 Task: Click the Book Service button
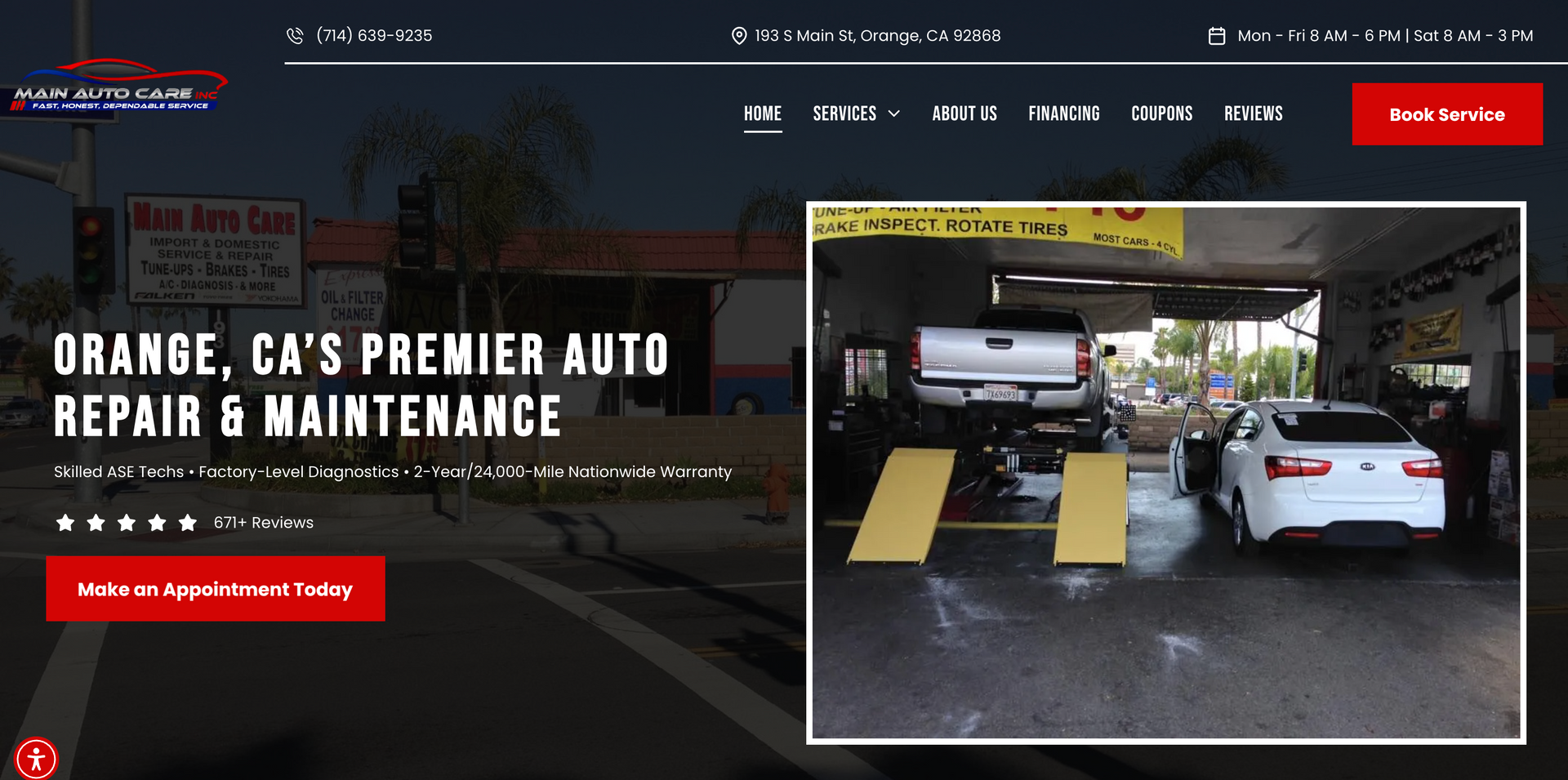click(x=1447, y=114)
